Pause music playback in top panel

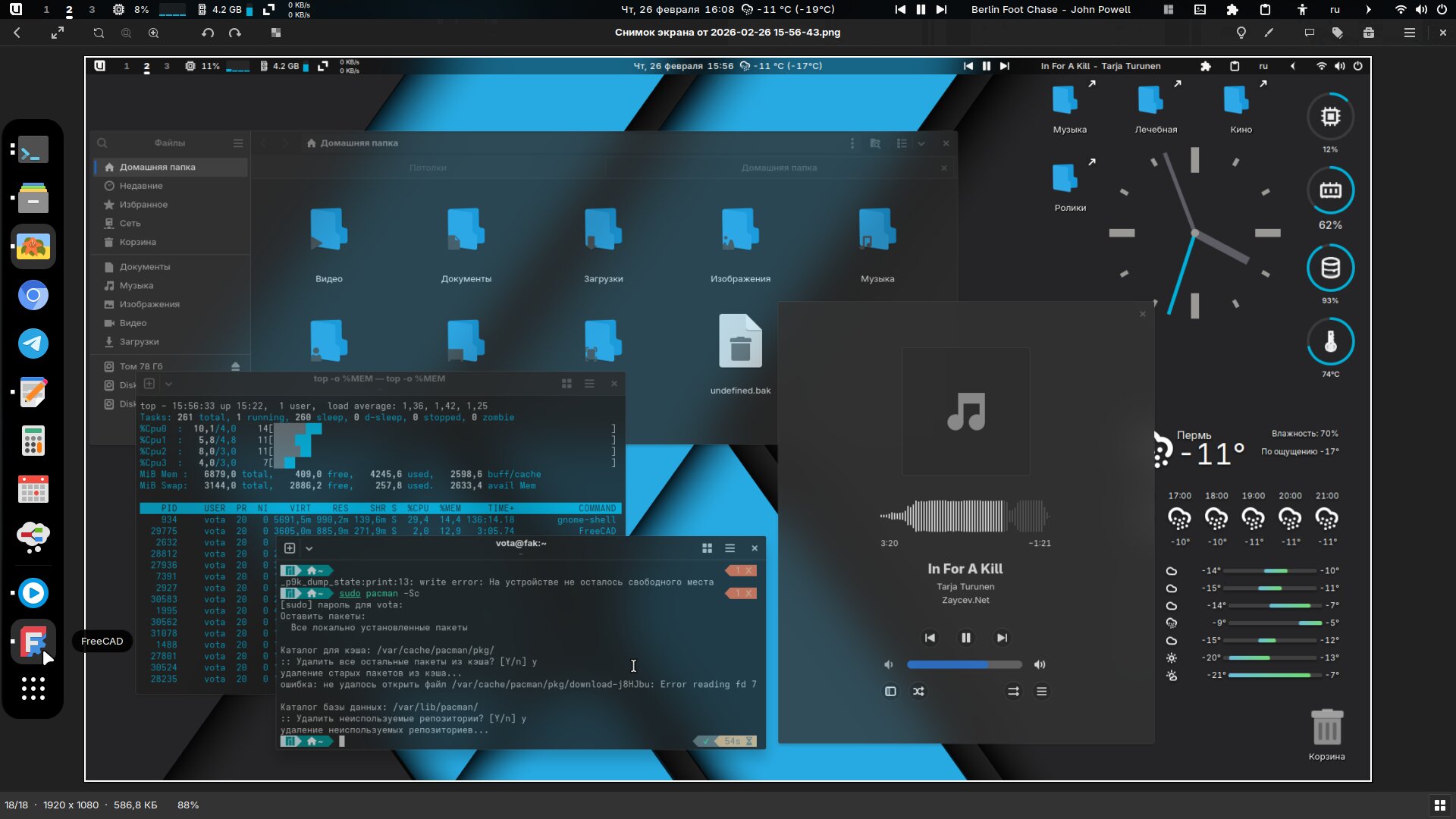click(x=921, y=10)
